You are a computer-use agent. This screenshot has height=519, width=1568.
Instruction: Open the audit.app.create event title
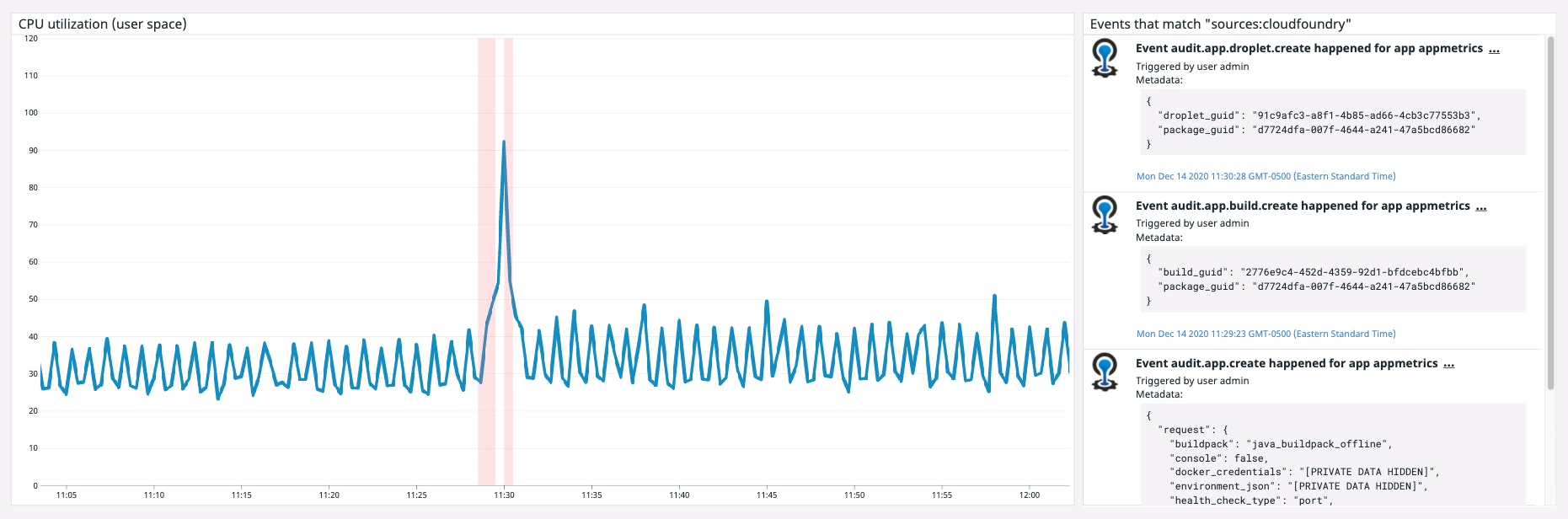click(x=1286, y=364)
